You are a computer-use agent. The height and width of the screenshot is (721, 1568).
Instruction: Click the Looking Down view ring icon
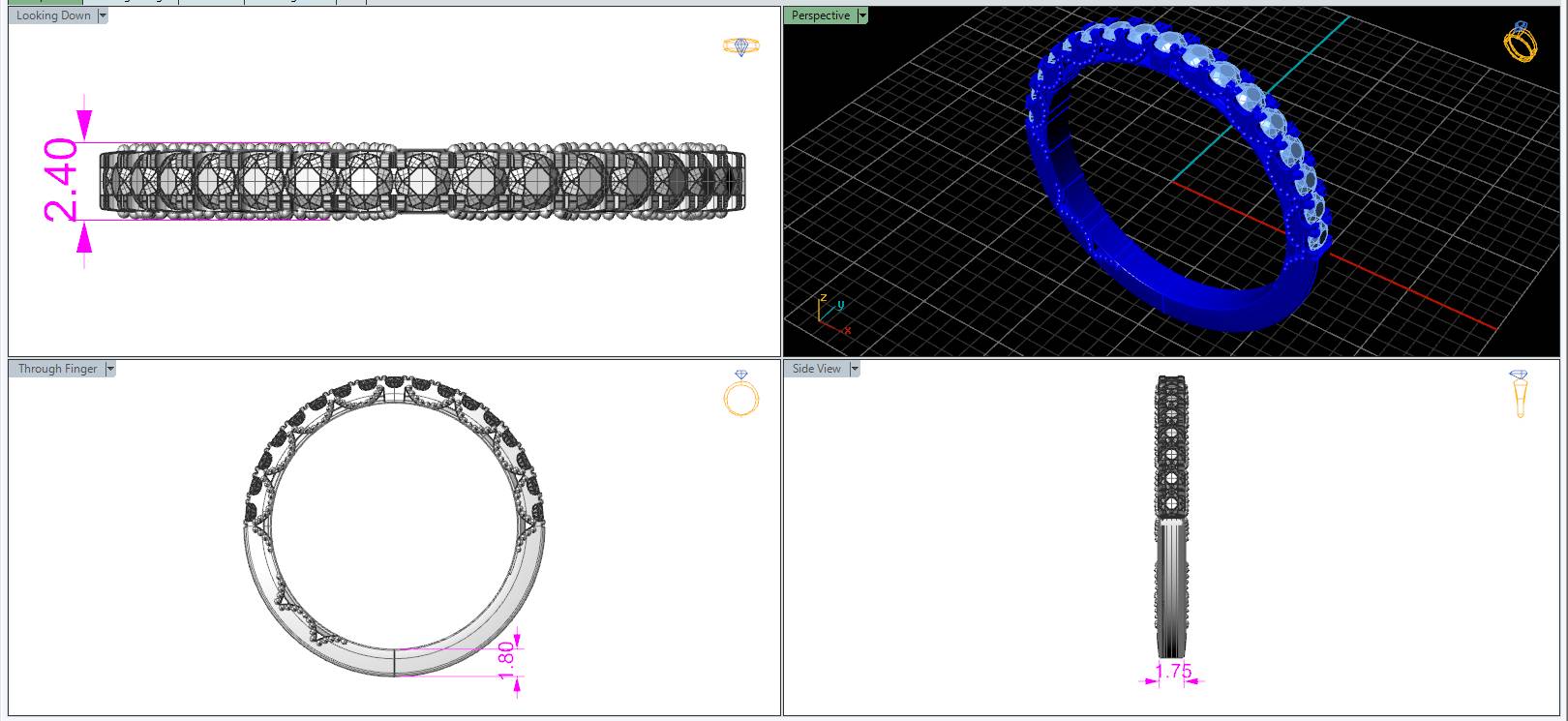[x=740, y=45]
